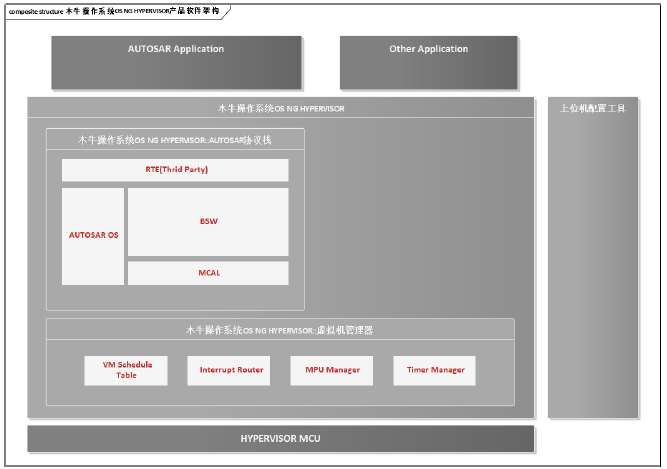Image resolution: width=667 pixels, height=469 pixels.
Task: Click the 木牛操作系统OS NG HYPERVISOR header title
Action: [281, 108]
